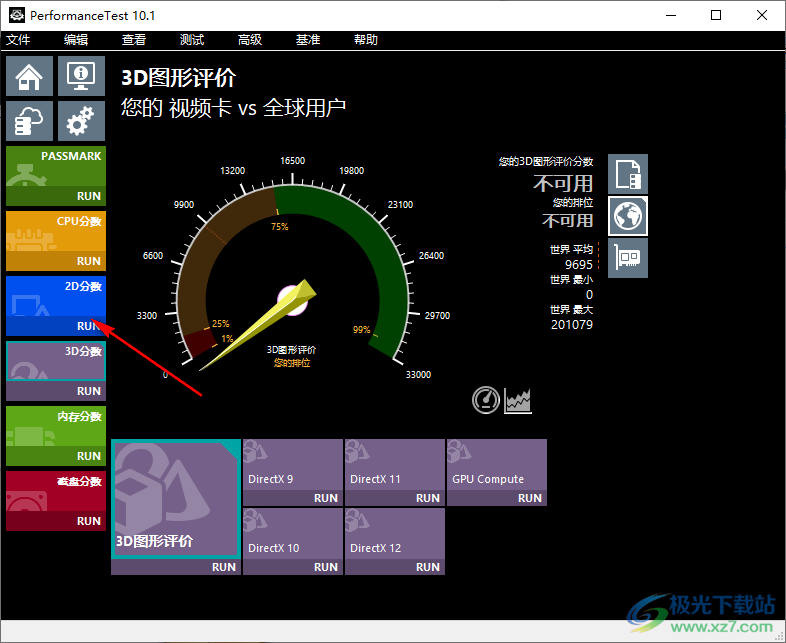Image resolution: width=786 pixels, height=643 pixels.
Task: Run the 内存分数 test
Action: 89,456
